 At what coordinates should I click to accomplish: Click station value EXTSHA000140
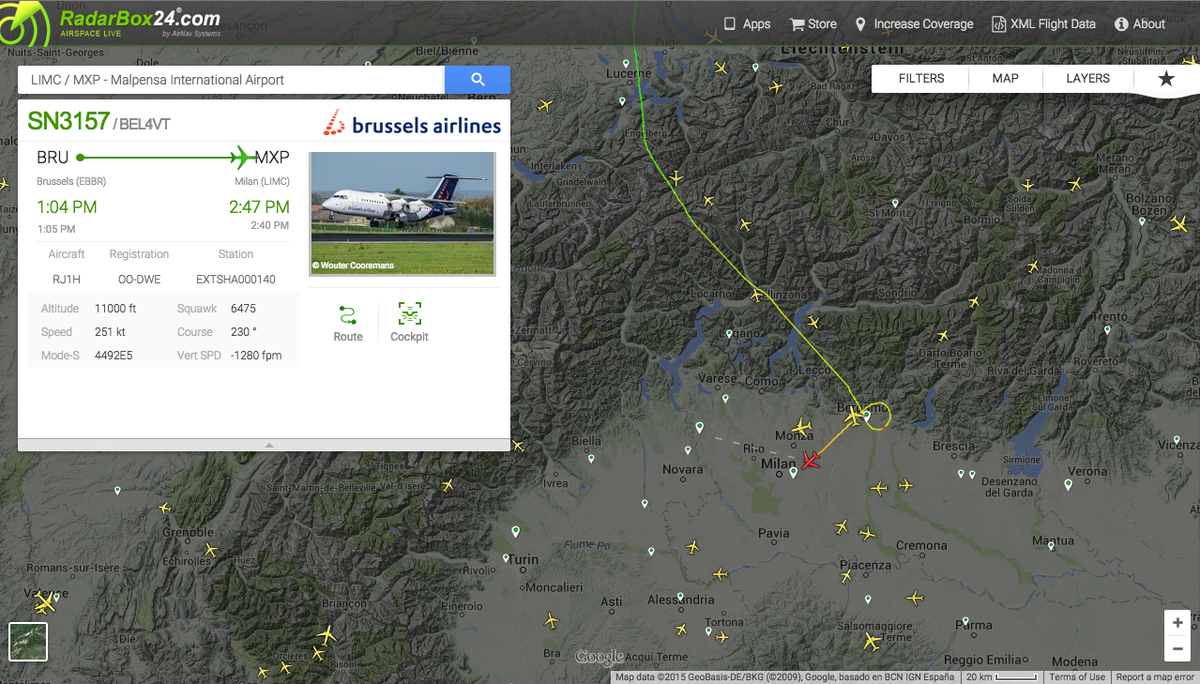pyautogui.click(x=236, y=279)
